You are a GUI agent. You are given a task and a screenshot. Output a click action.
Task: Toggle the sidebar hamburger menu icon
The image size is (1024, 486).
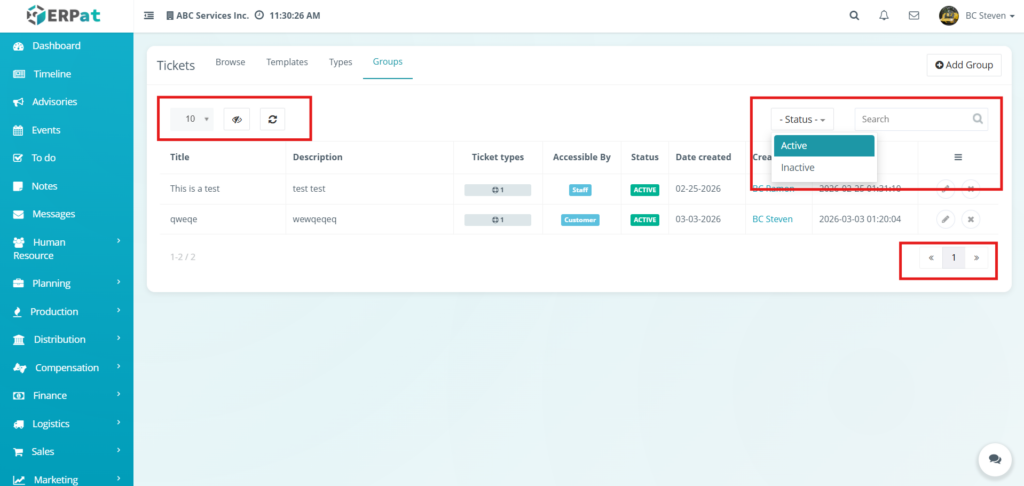click(x=149, y=16)
